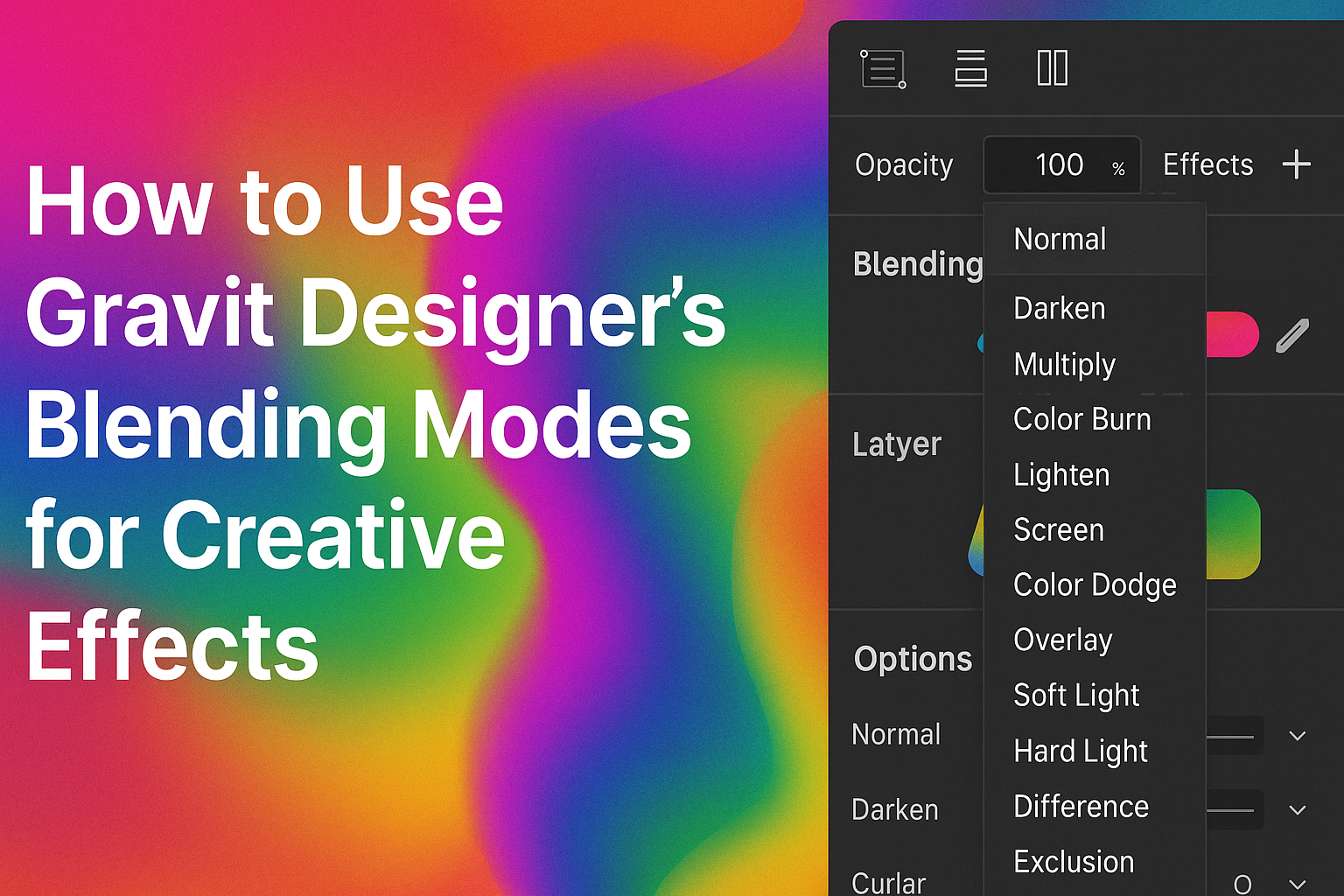The image size is (1344, 896).
Task: Click the Options section heading
Action: click(913, 659)
